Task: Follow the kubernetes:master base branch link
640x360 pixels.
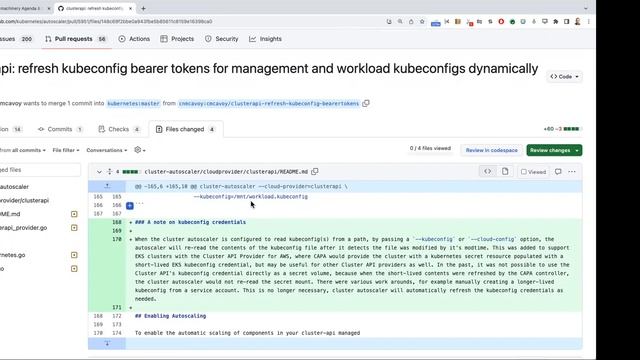Action: 133,104
